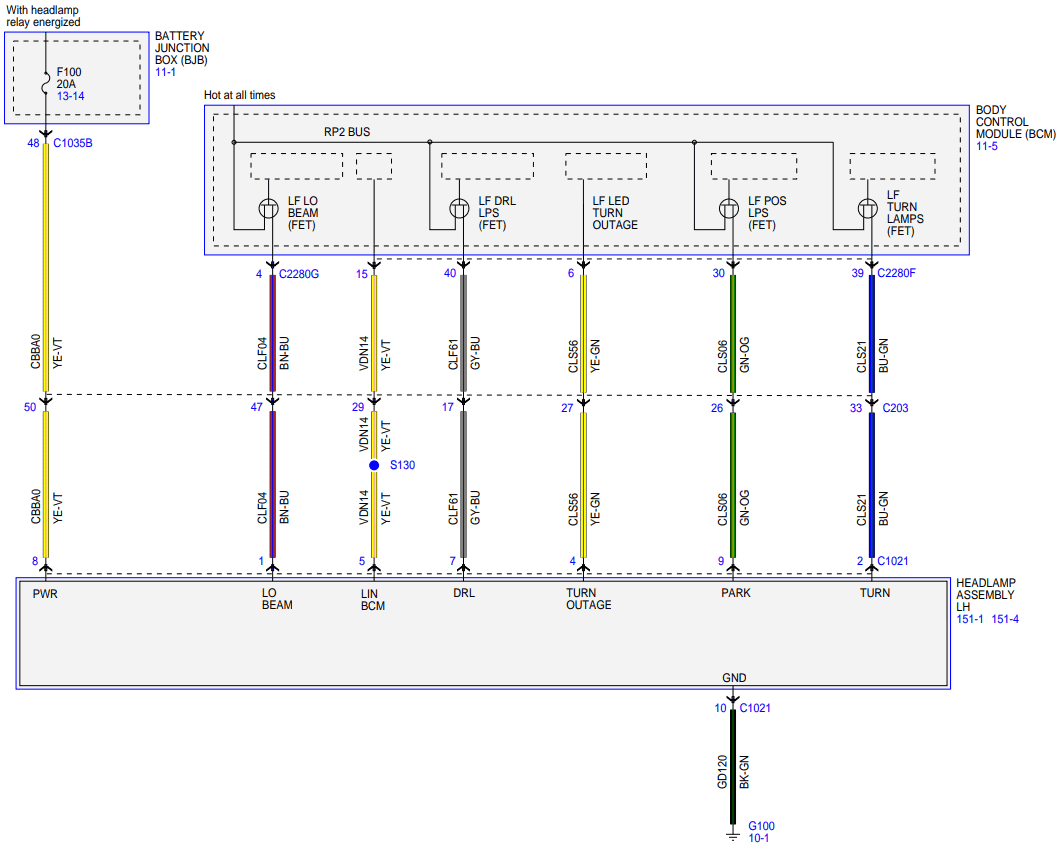This screenshot has width=1062, height=845.
Task: Click the LF TURN LAMPS FET symbol
Action: tap(868, 209)
